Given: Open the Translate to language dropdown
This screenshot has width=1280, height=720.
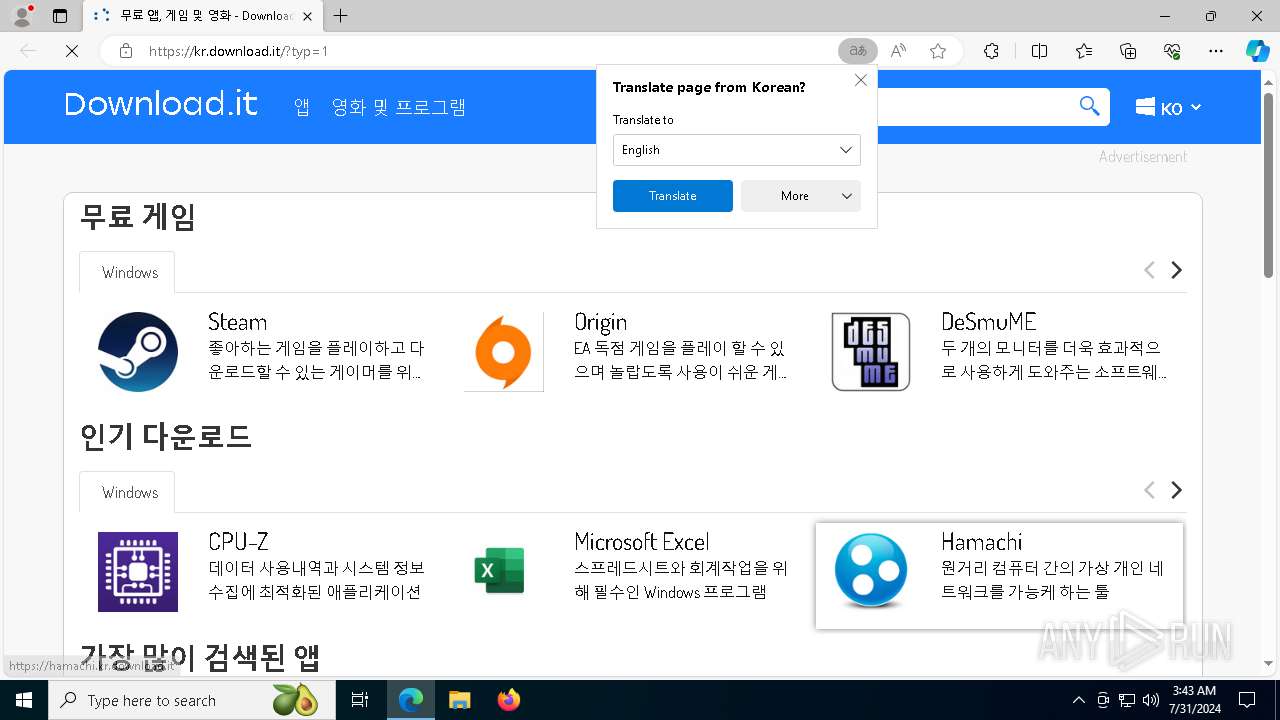Looking at the screenshot, I should (x=737, y=150).
